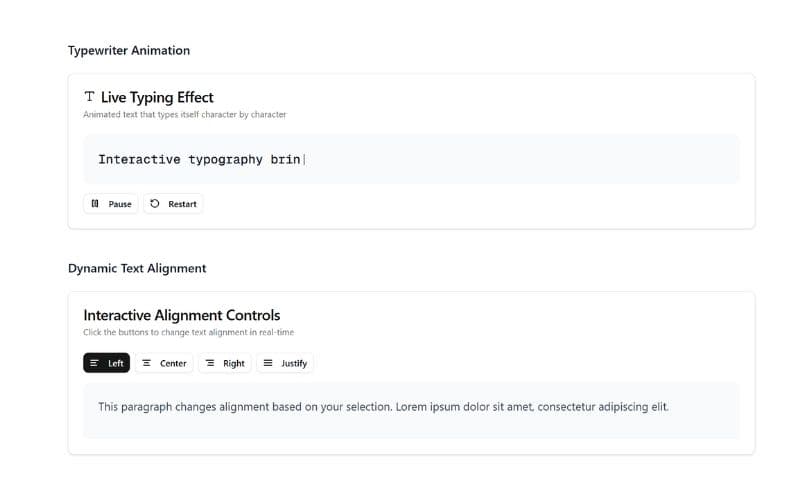The width and height of the screenshot is (800, 500).
Task: Click the typewriter T icon beside Live Typing Effect
Action: [x=90, y=97]
